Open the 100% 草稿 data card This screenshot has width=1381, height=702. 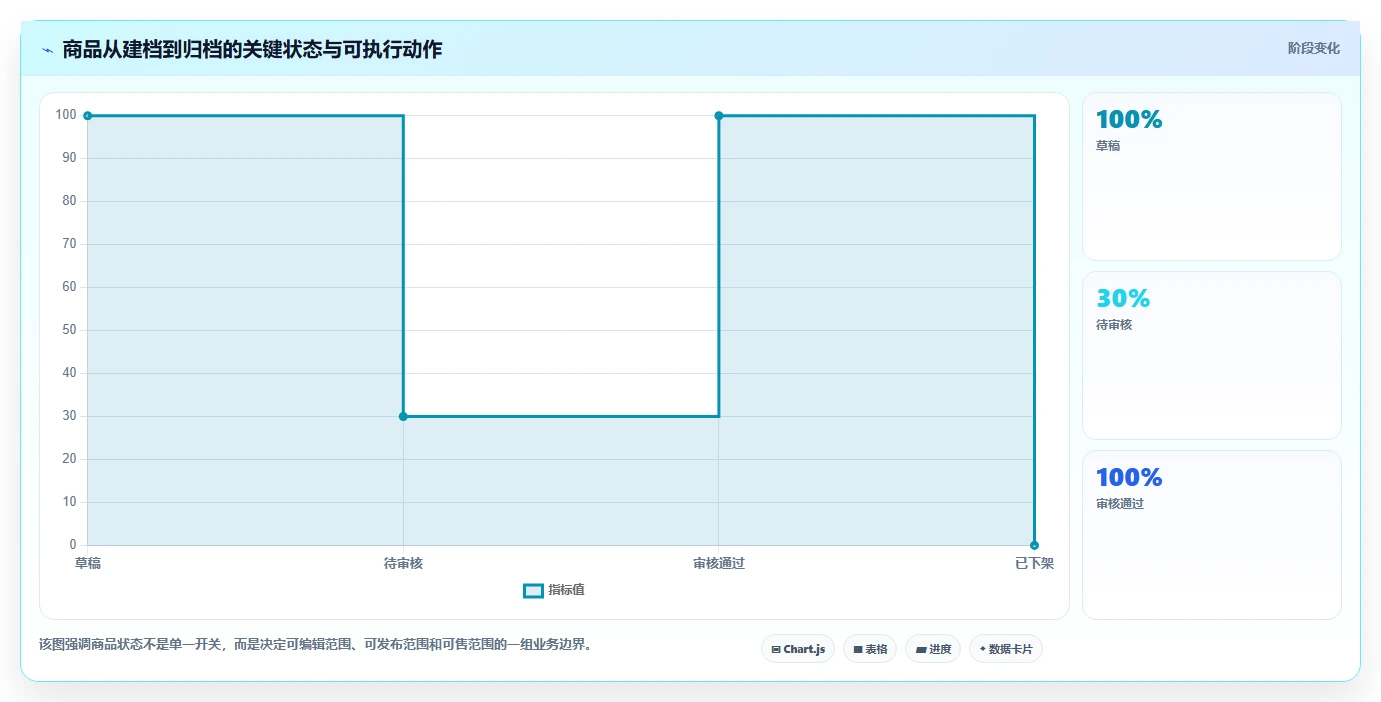pyautogui.click(x=1212, y=177)
